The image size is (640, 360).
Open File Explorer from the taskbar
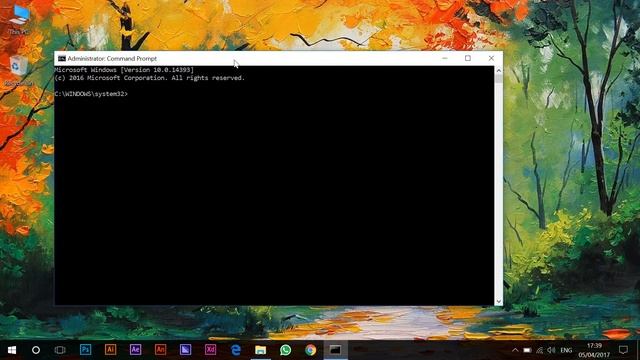[260, 350]
